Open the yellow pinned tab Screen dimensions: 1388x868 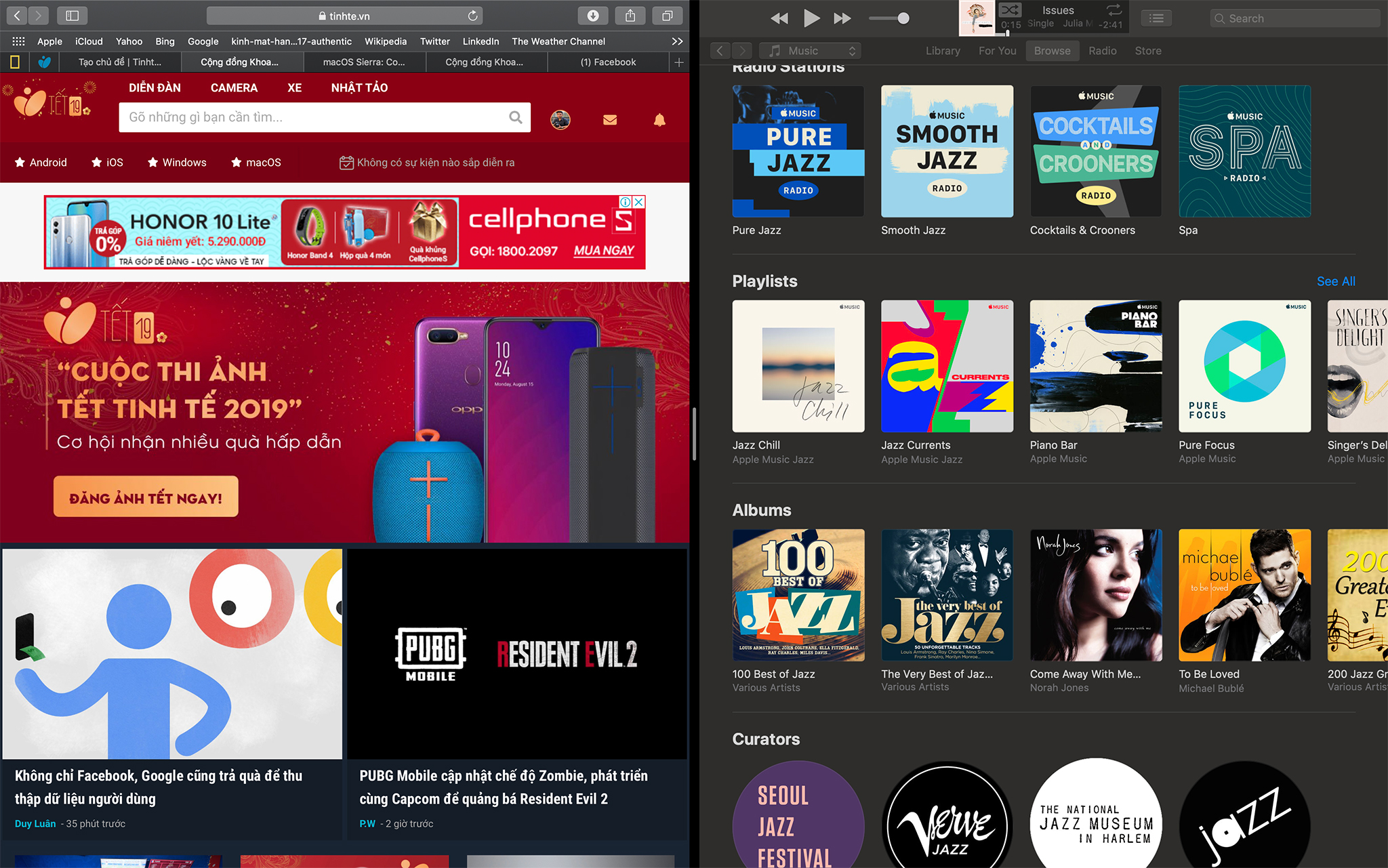tap(15, 62)
